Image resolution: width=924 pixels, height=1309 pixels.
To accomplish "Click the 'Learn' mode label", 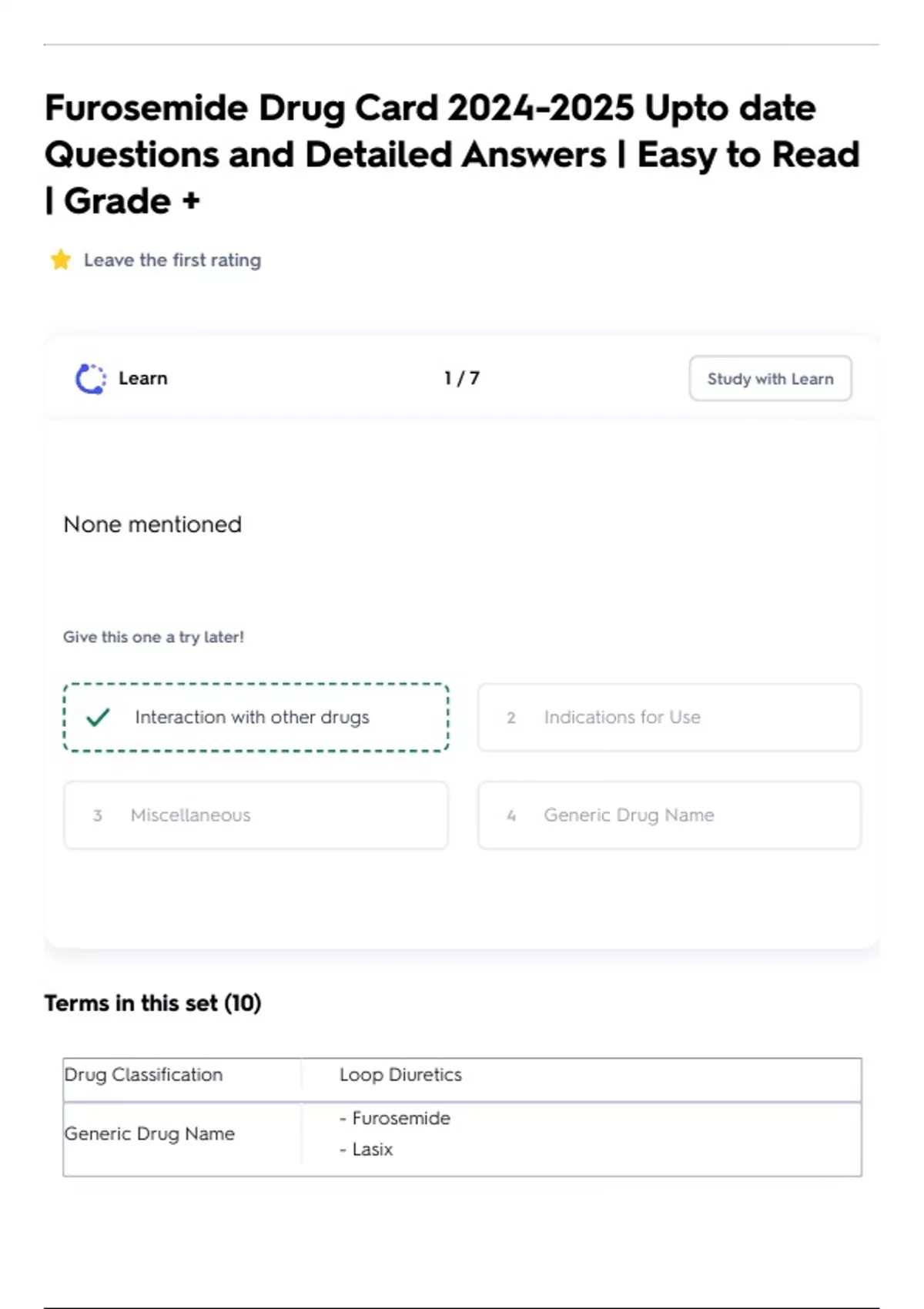I will [x=143, y=379].
